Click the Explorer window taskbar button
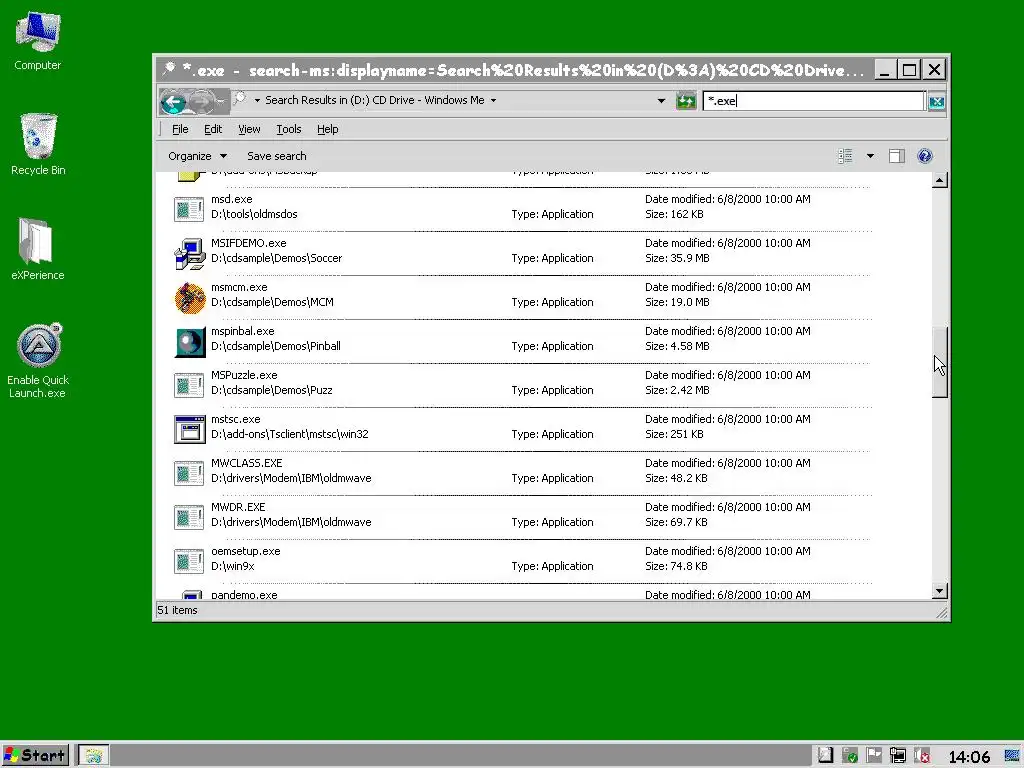Viewport: 1024px width, 768px height. [x=93, y=756]
